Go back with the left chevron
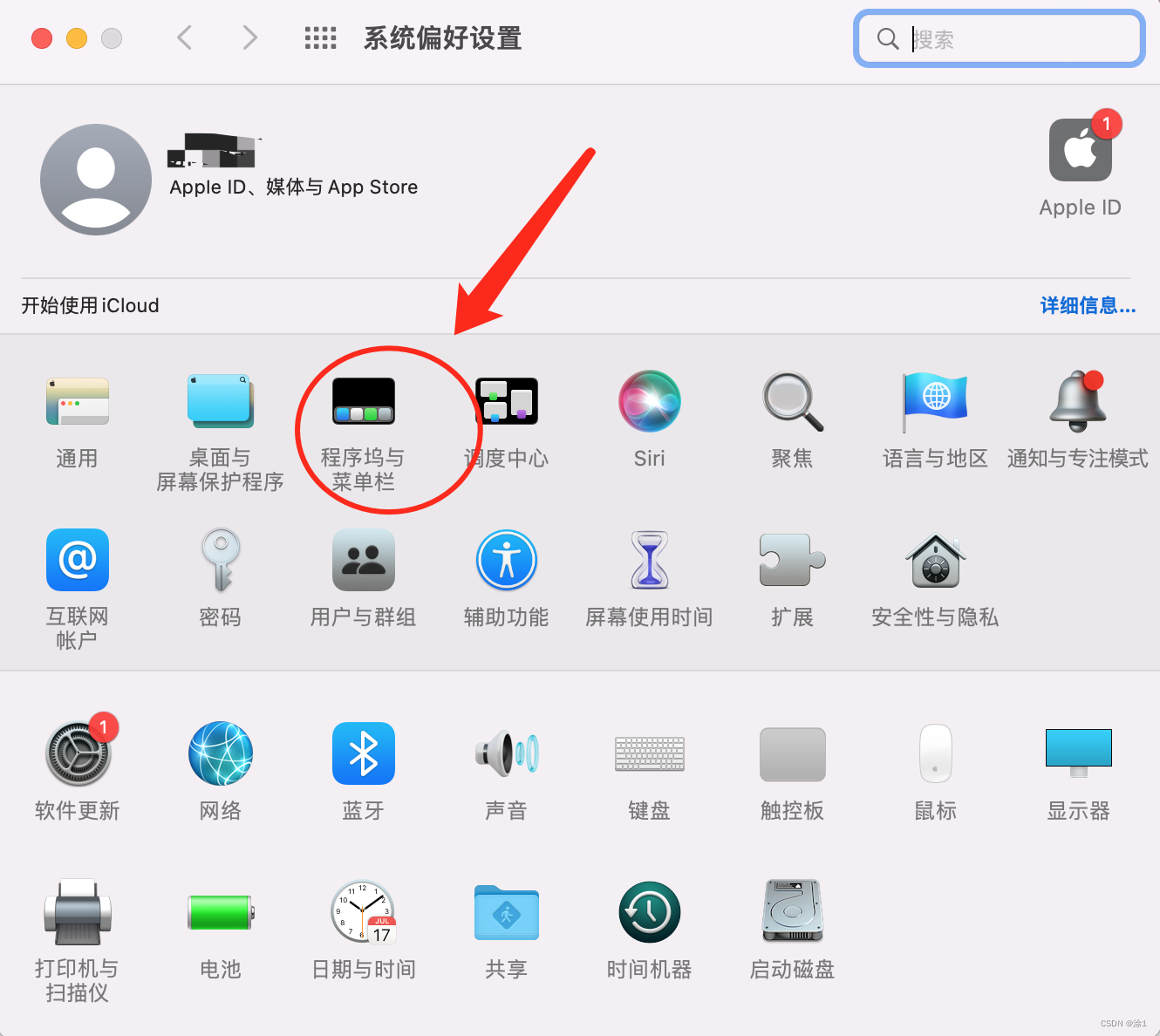Image resolution: width=1160 pixels, height=1036 pixels. 184,37
